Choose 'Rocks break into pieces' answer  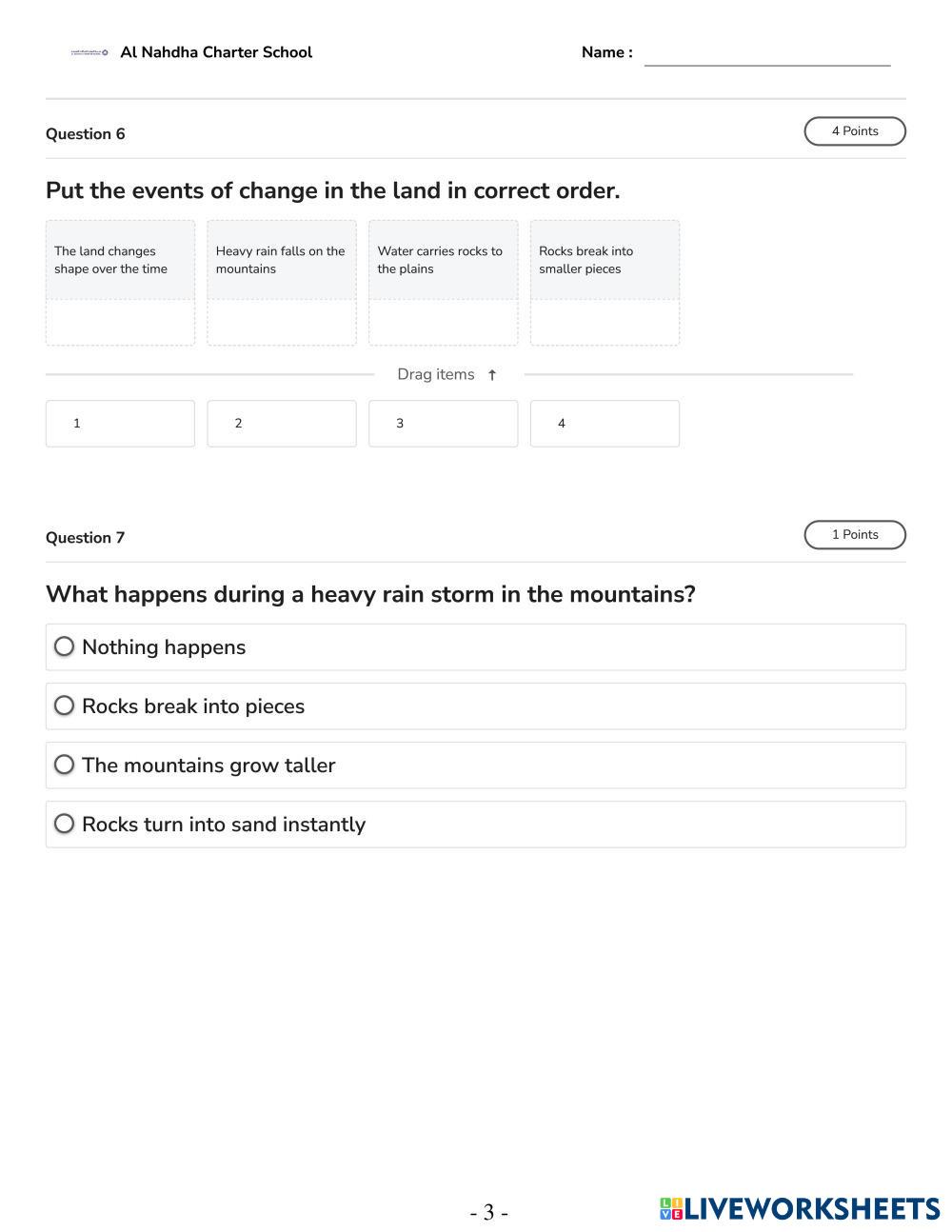pos(65,706)
